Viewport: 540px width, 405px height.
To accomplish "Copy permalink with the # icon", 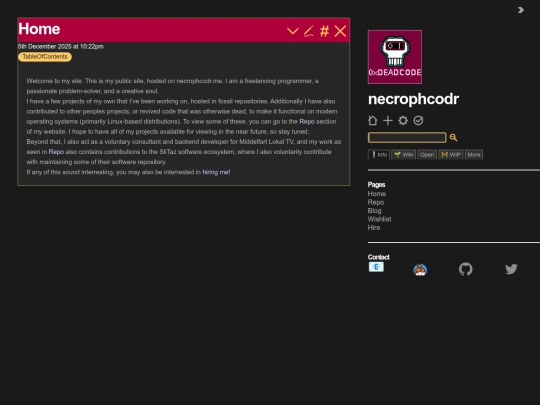I will coord(324,31).
